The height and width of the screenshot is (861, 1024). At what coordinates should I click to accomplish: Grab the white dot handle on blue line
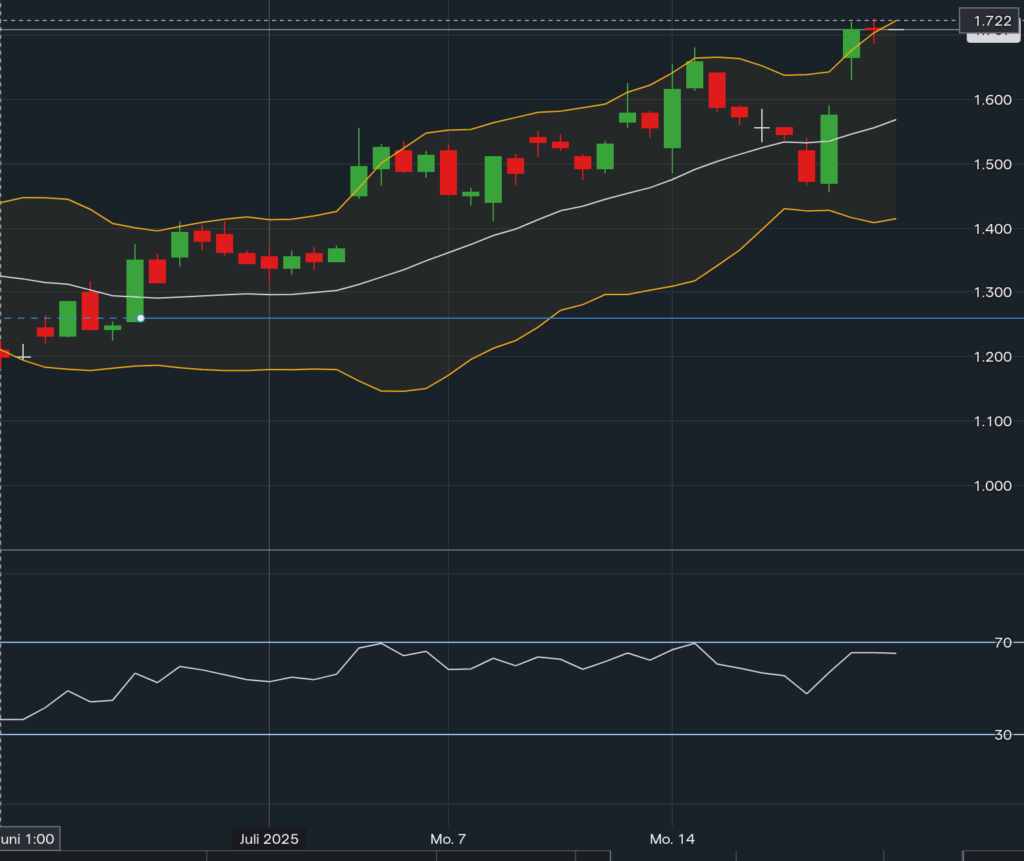coord(141,318)
